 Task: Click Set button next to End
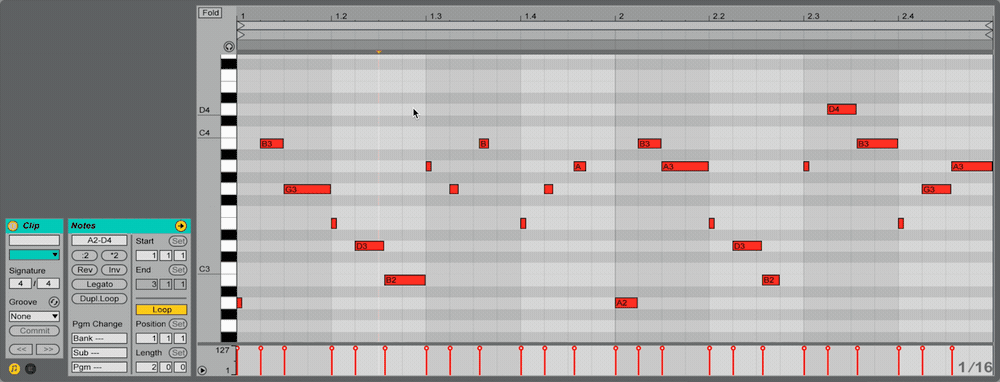178,270
